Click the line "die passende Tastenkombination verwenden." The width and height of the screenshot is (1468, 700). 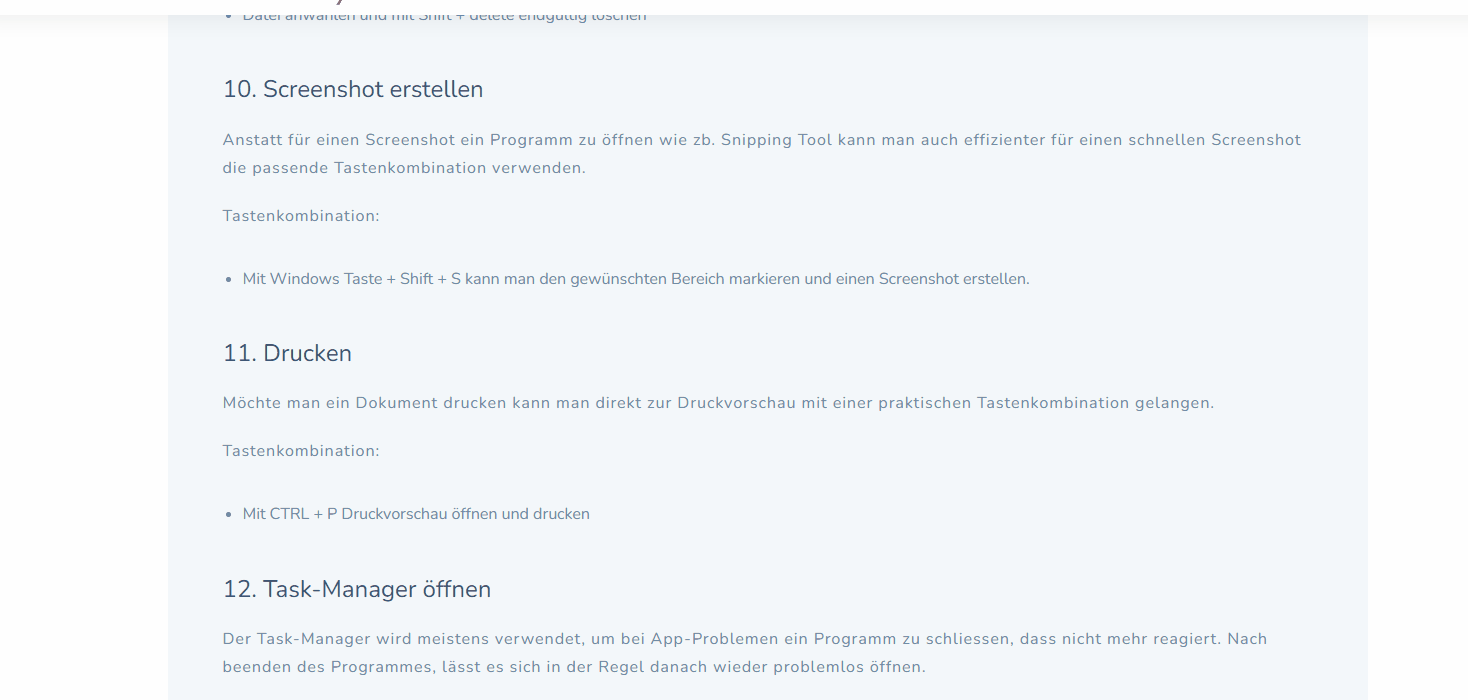click(x=404, y=168)
